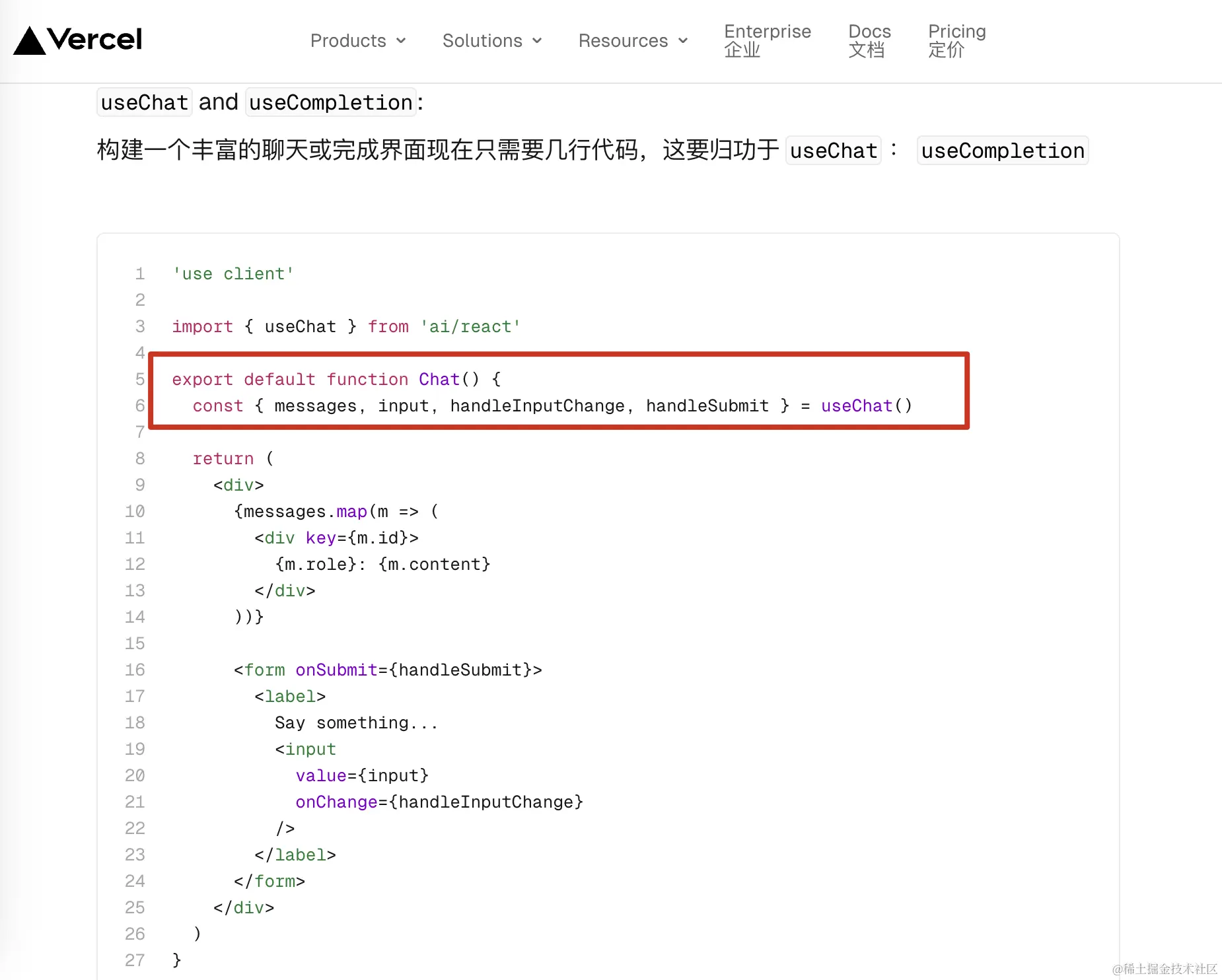
Task: Click the opening <label> tag on line 17
Action: tap(290, 697)
